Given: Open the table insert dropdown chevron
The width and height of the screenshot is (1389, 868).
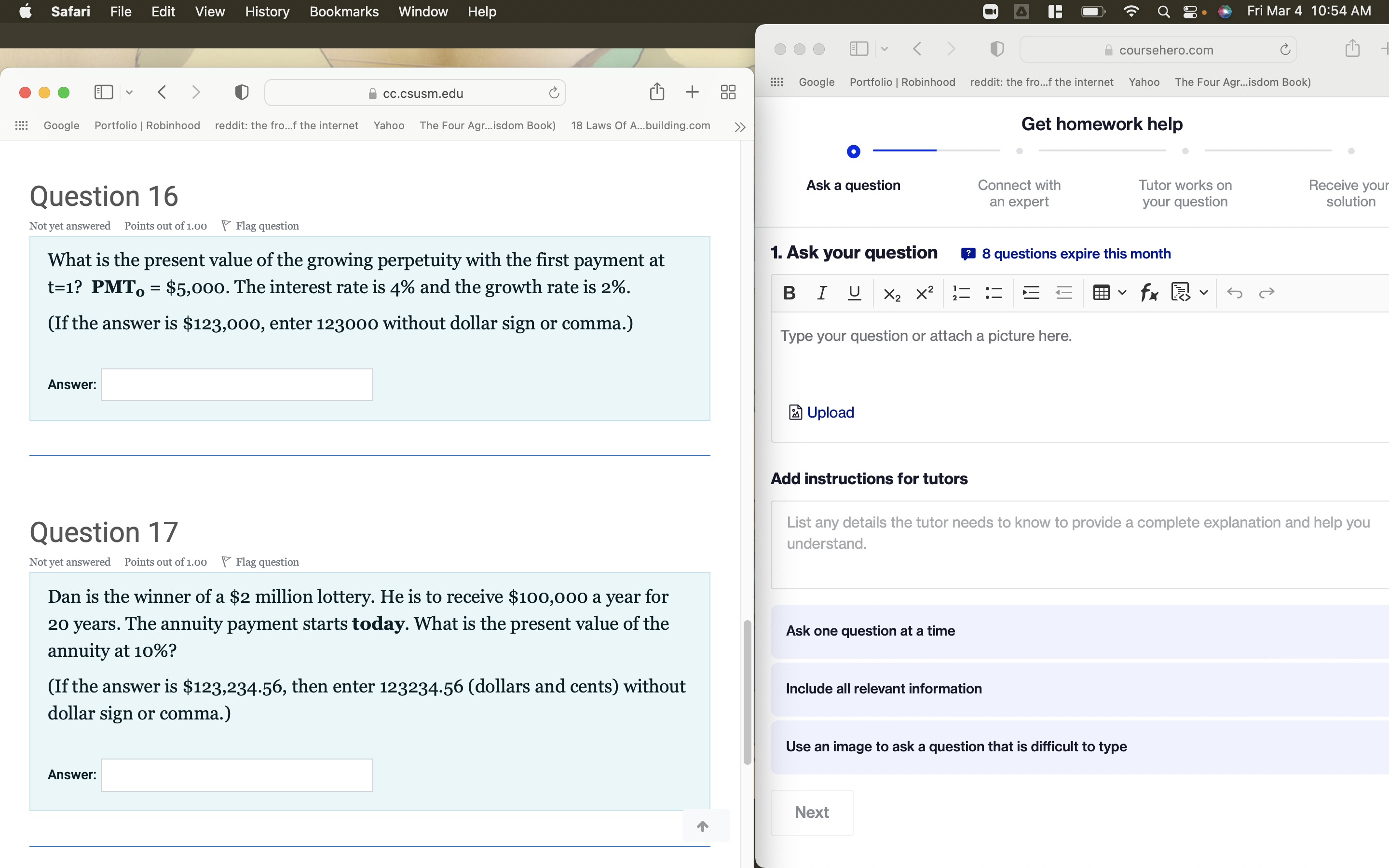Looking at the screenshot, I should (1121, 293).
